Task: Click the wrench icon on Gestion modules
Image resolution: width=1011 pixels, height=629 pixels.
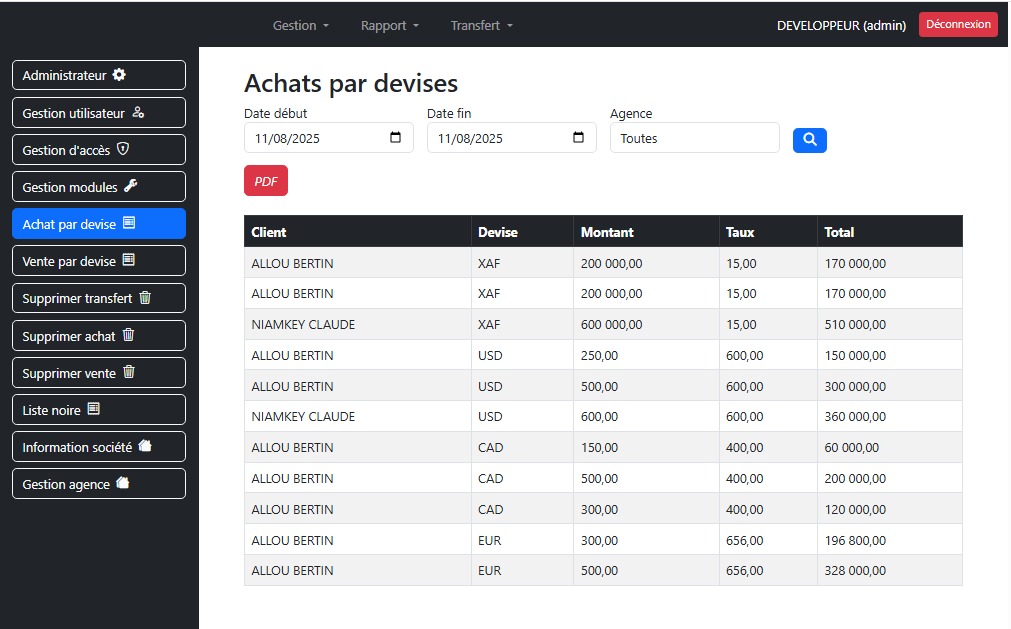Action: 130,186
